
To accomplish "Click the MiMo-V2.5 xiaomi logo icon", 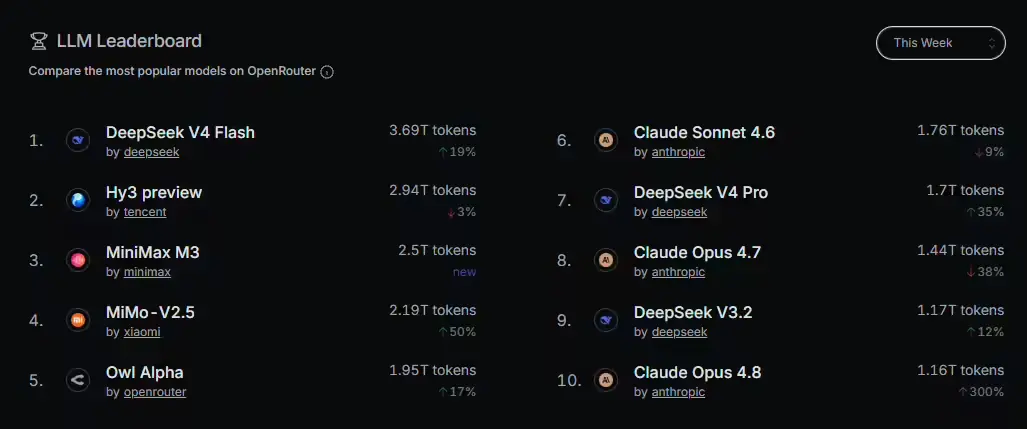I will click(78, 320).
